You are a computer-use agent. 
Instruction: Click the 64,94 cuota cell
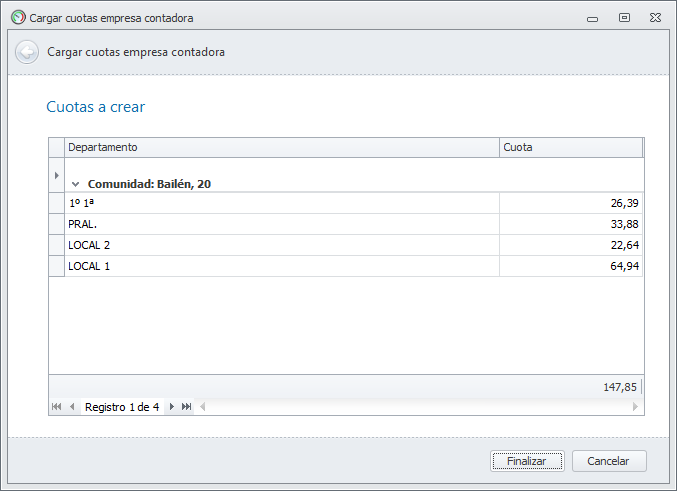pyautogui.click(x=570, y=266)
